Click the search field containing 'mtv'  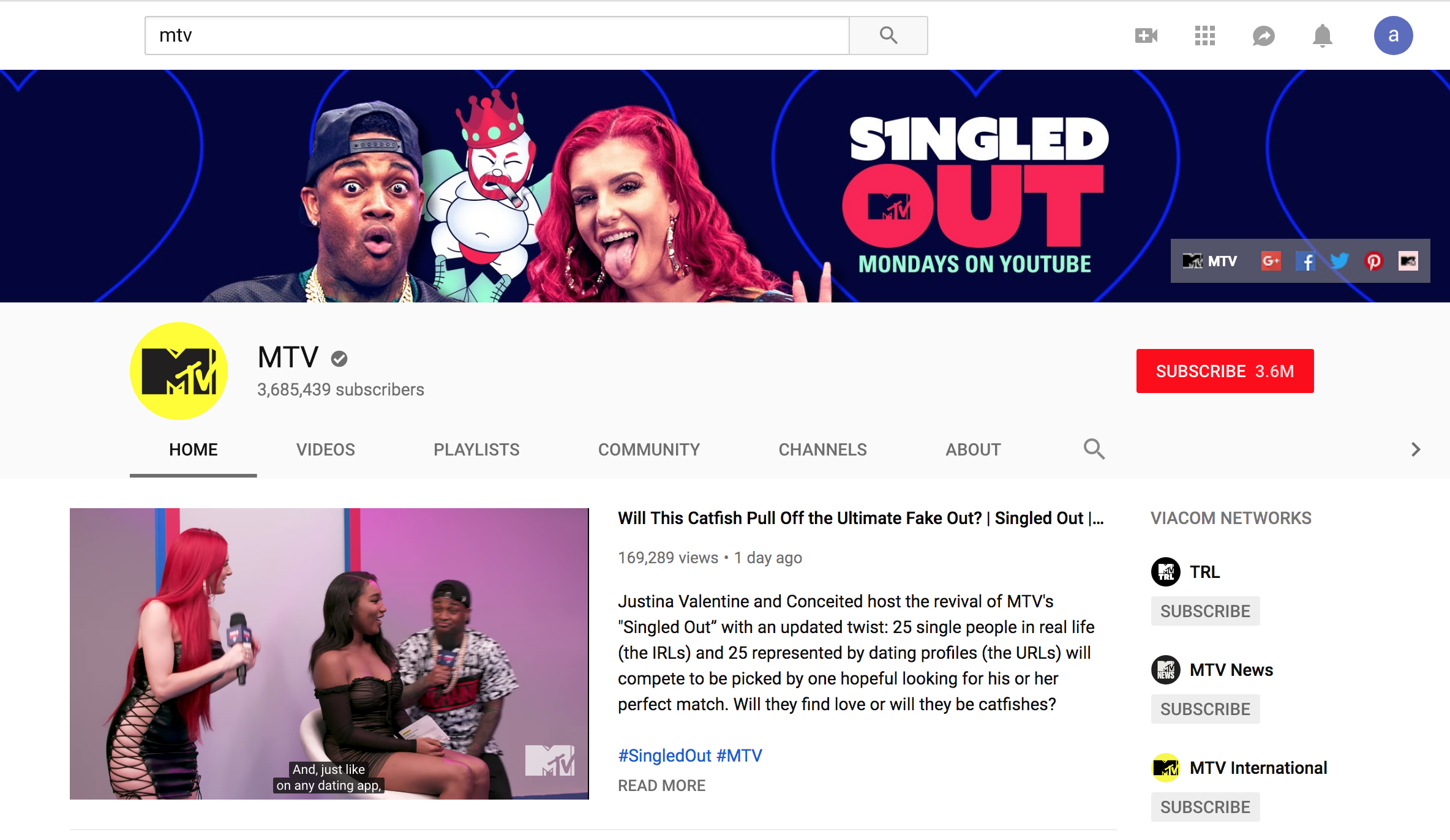(x=497, y=36)
